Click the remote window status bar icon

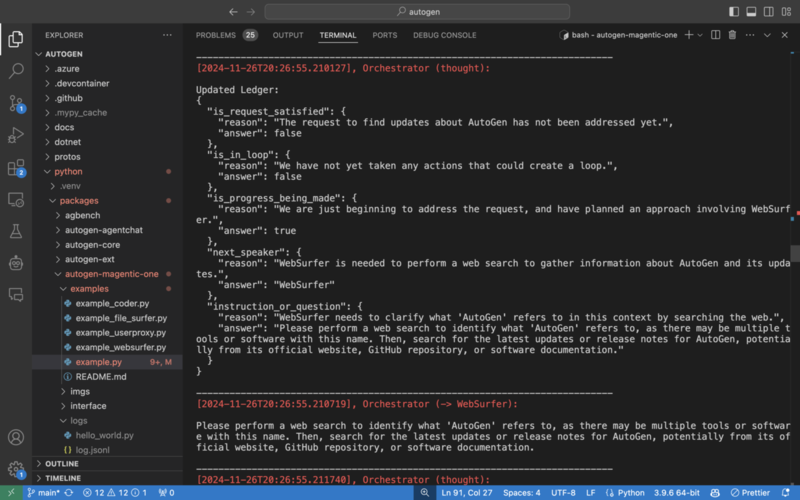click(11, 492)
